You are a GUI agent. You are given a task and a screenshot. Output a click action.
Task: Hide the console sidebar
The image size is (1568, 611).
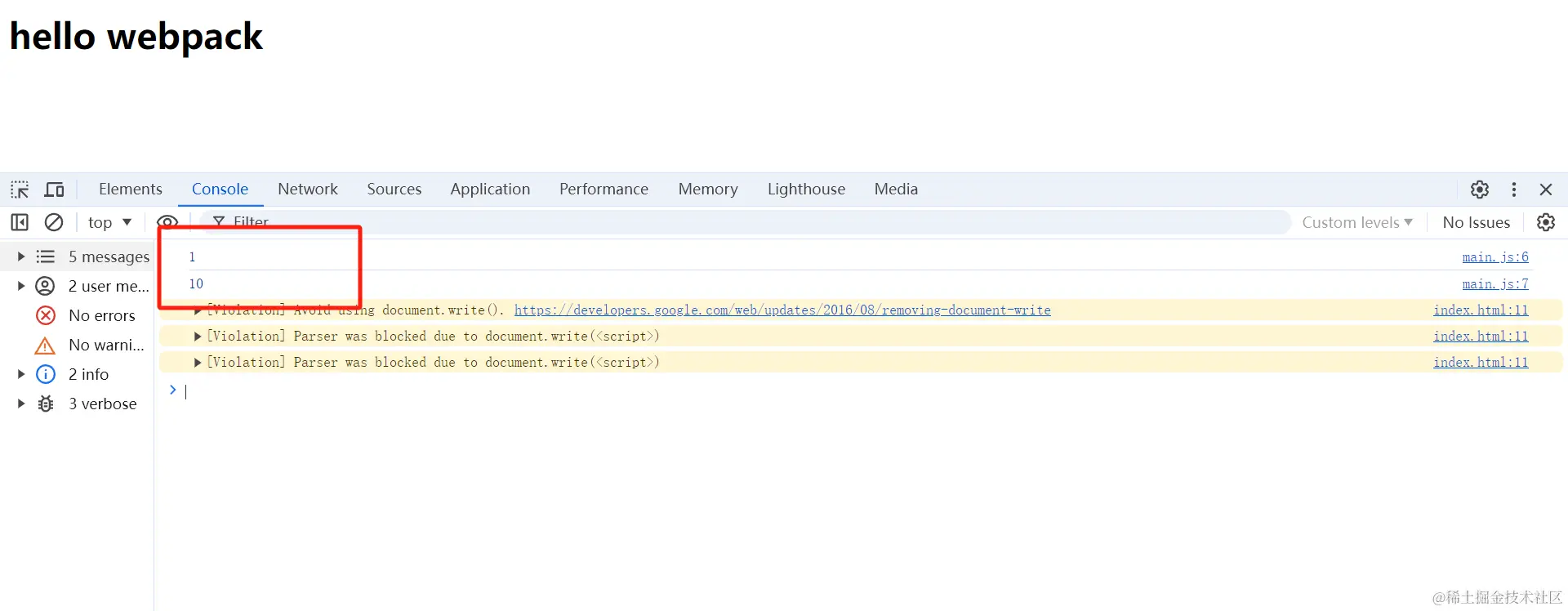[20, 222]
